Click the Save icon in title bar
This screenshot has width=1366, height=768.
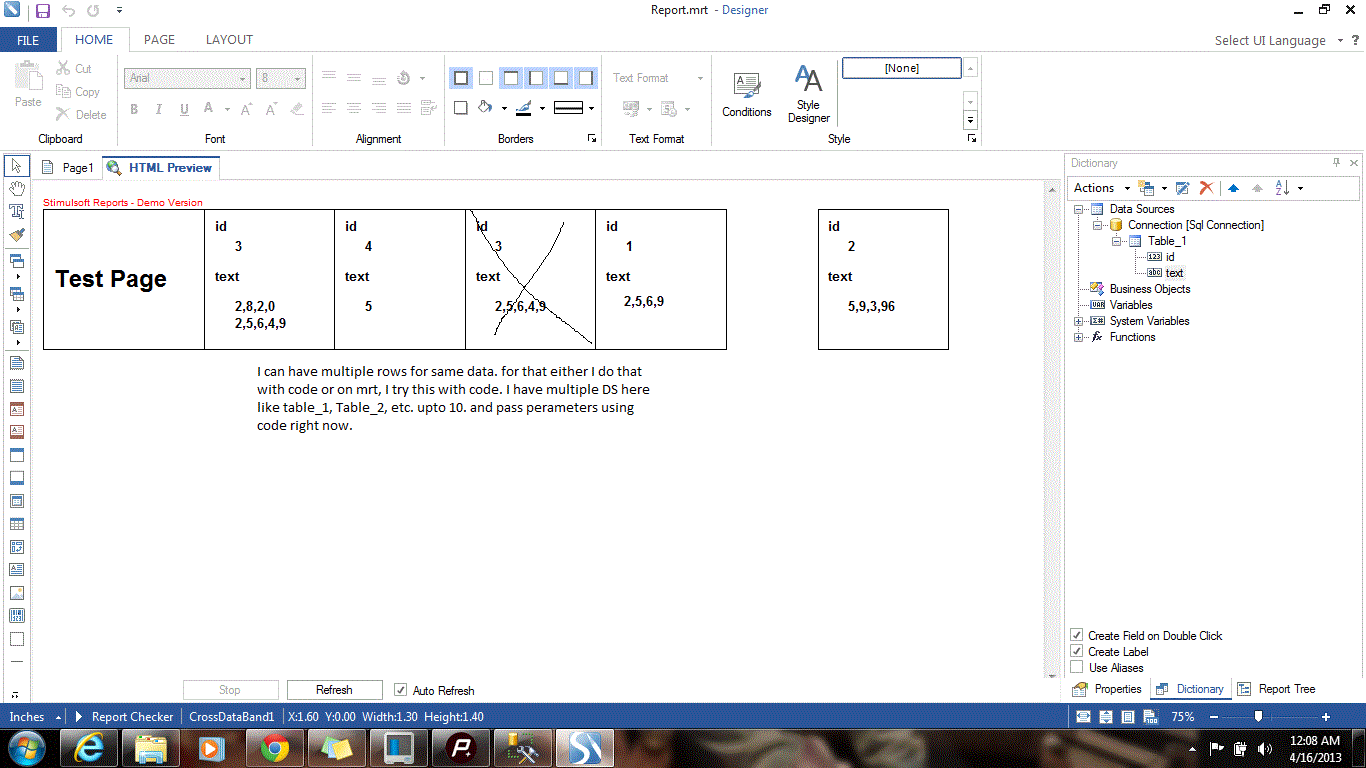click(x=42, y=11)
